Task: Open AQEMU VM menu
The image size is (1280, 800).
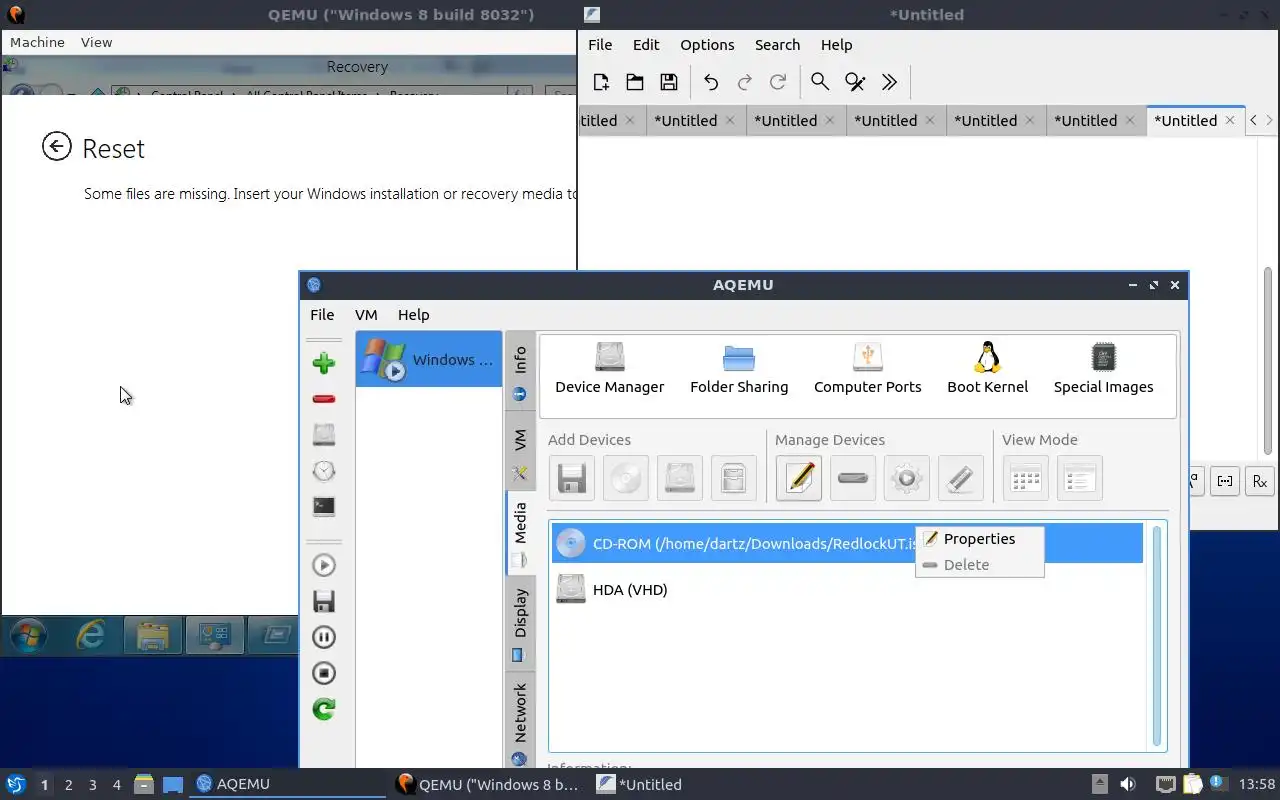Action: (366, 314)
